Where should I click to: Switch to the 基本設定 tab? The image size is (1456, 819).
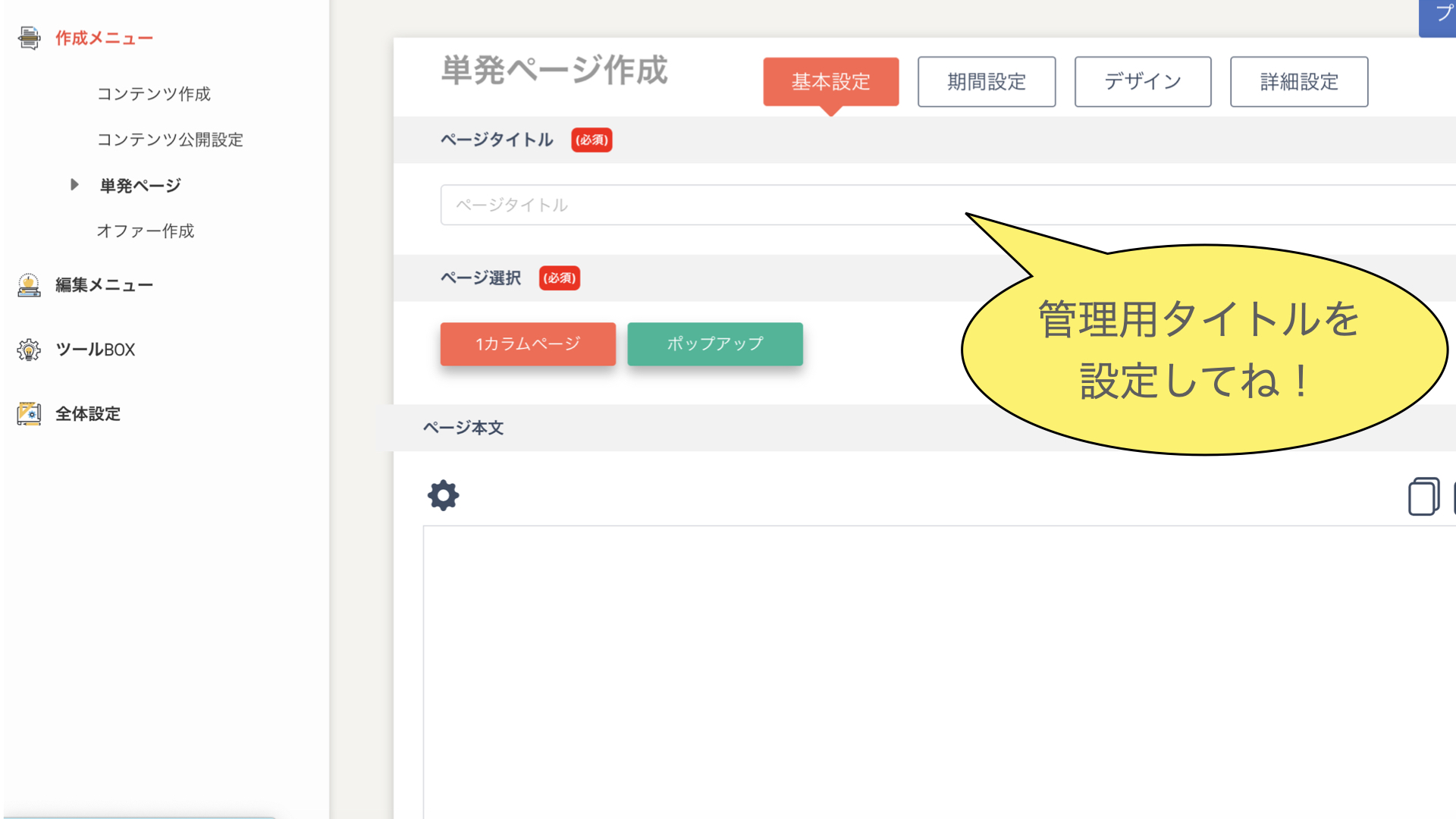tap(830, 81)
